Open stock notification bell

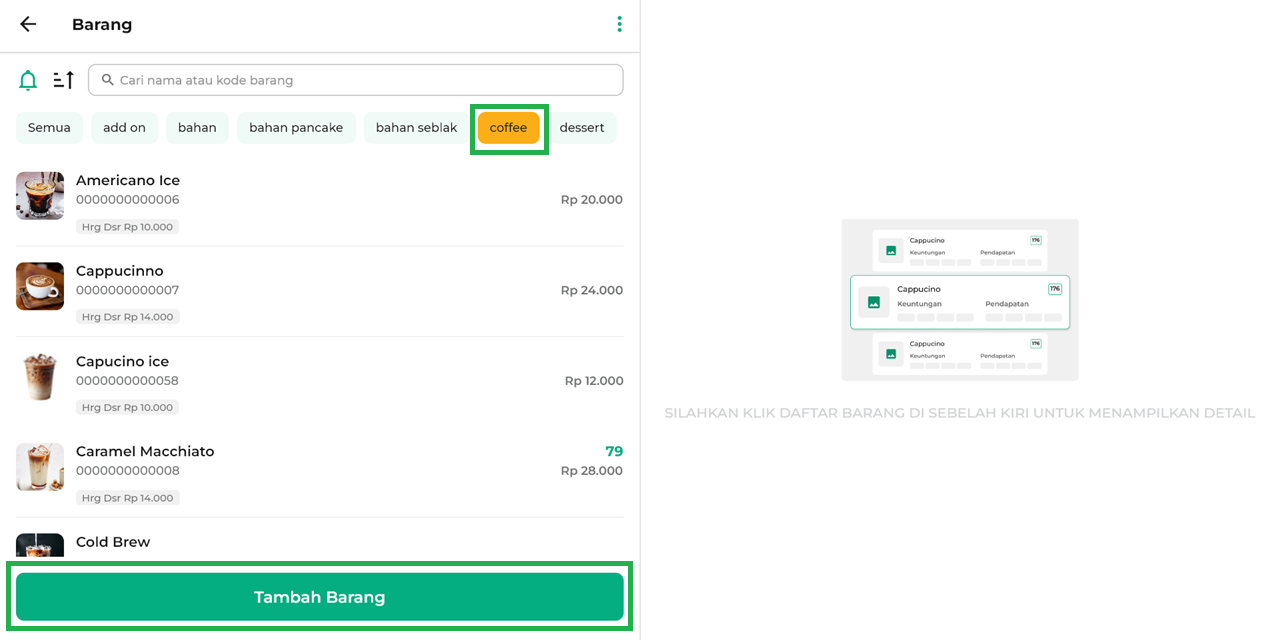(x=28, y=80)
